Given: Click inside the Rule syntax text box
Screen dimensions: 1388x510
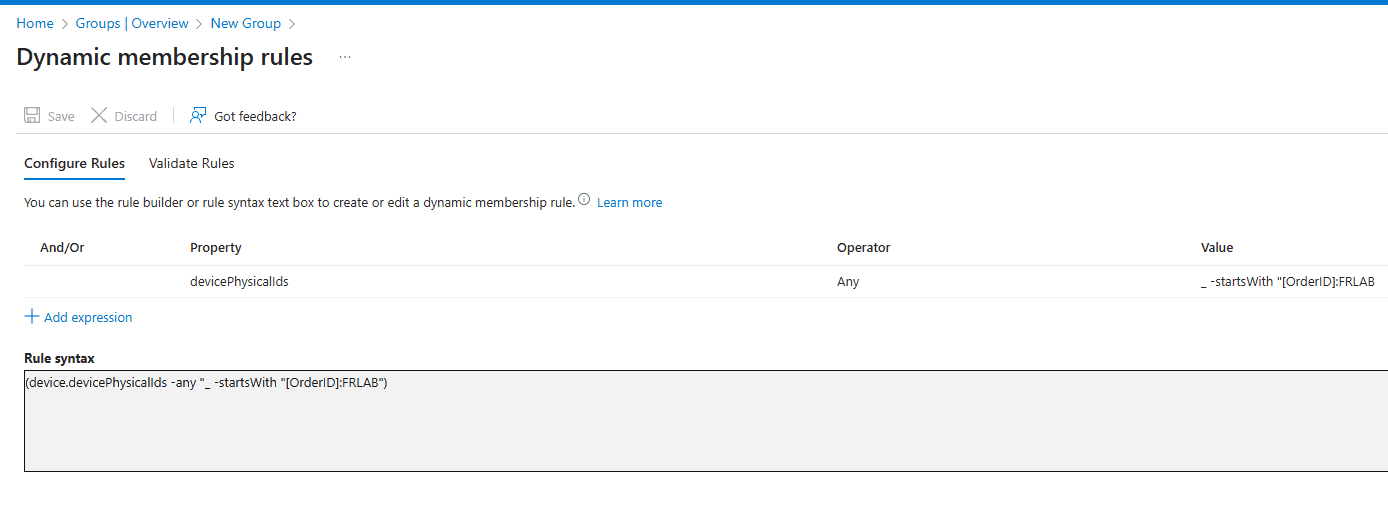Looking at the screenshot, I should tap(700, 430).
